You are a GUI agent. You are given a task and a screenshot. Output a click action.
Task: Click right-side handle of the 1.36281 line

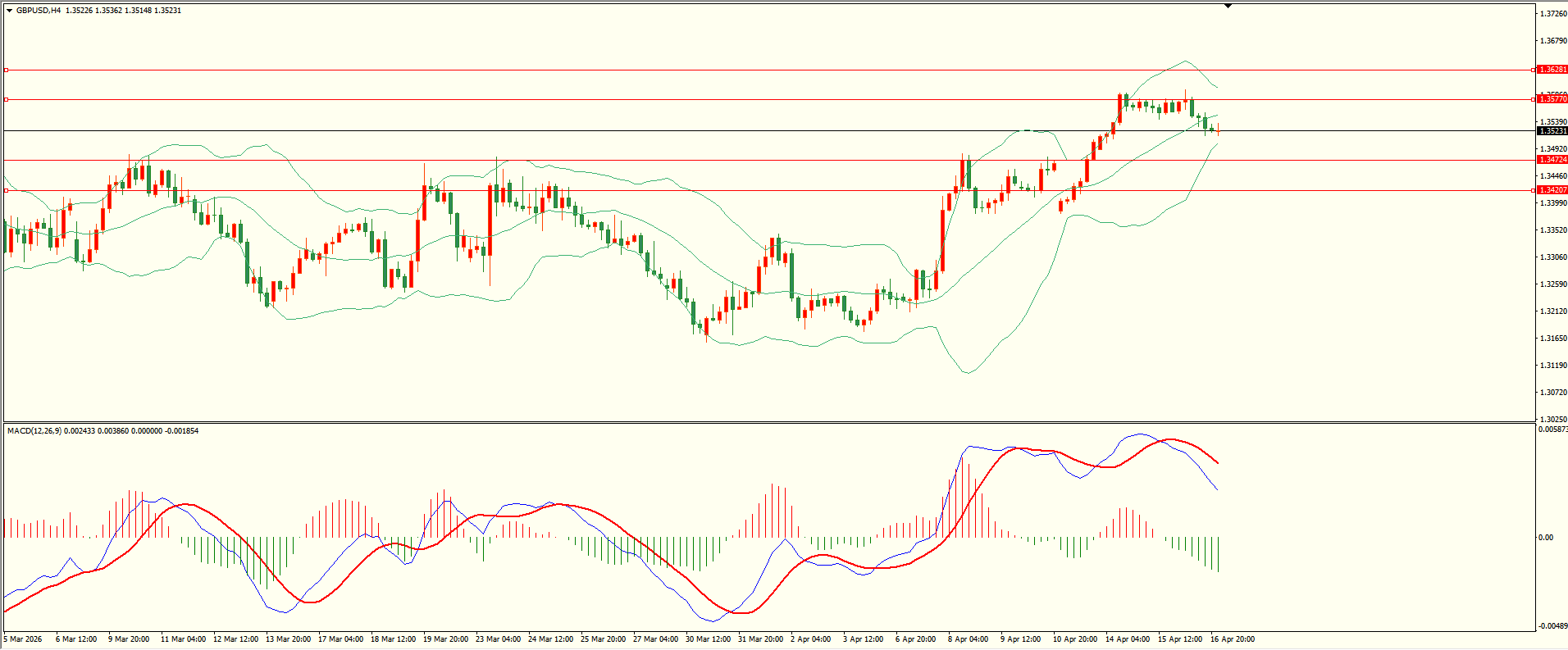pyautogui.click(x=1533, y=70)
